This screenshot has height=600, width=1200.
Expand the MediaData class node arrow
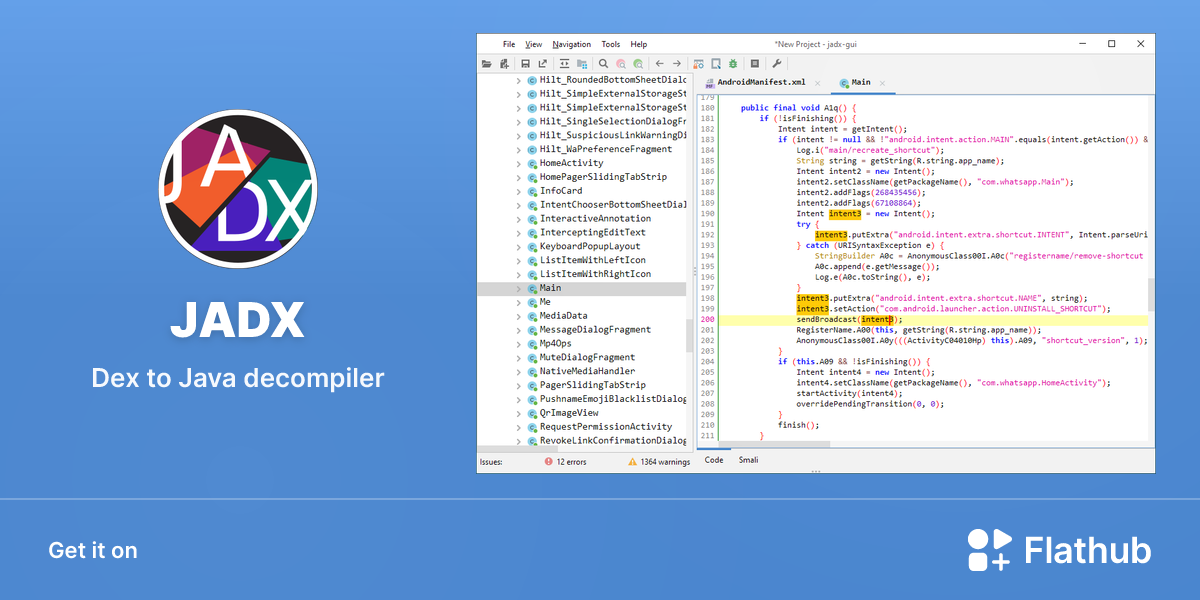(x=518, y=316)
